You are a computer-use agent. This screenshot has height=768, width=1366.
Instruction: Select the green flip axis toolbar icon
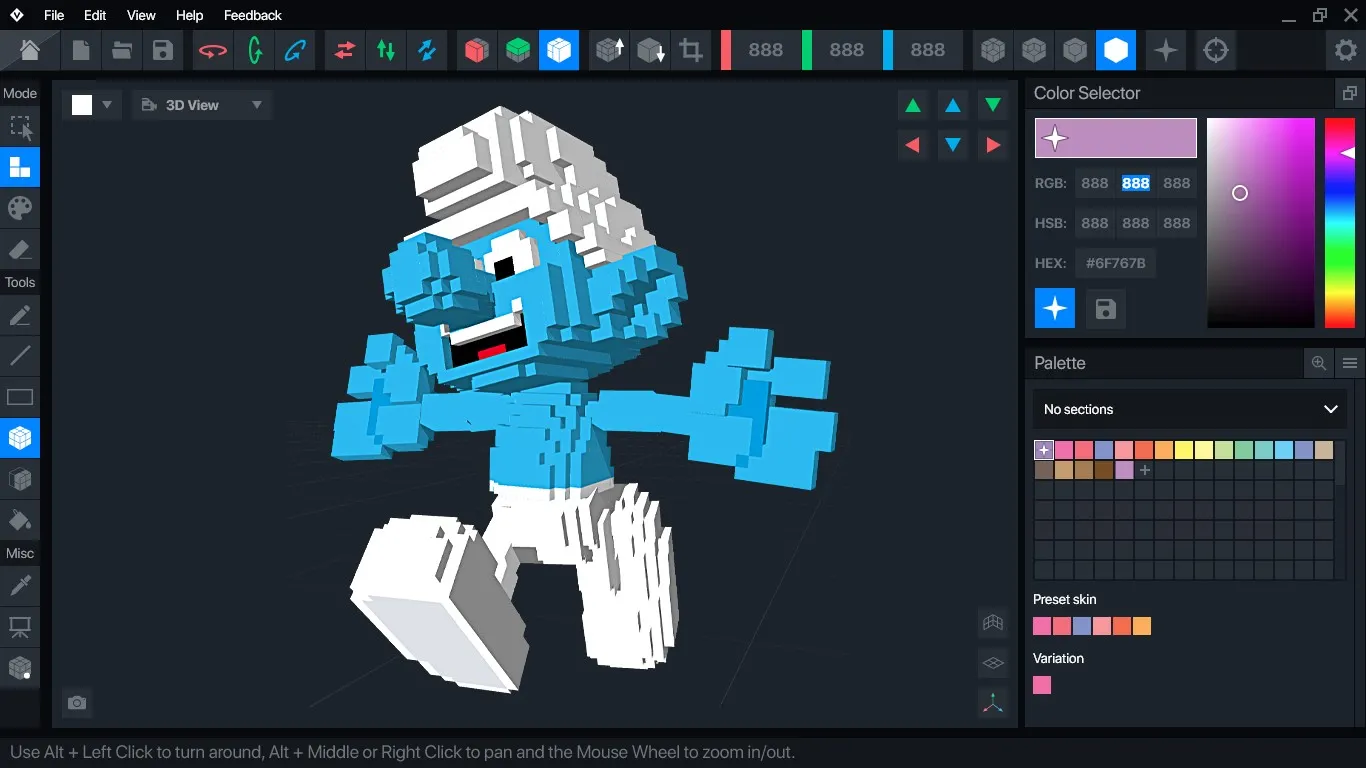(x=386, y=50)
